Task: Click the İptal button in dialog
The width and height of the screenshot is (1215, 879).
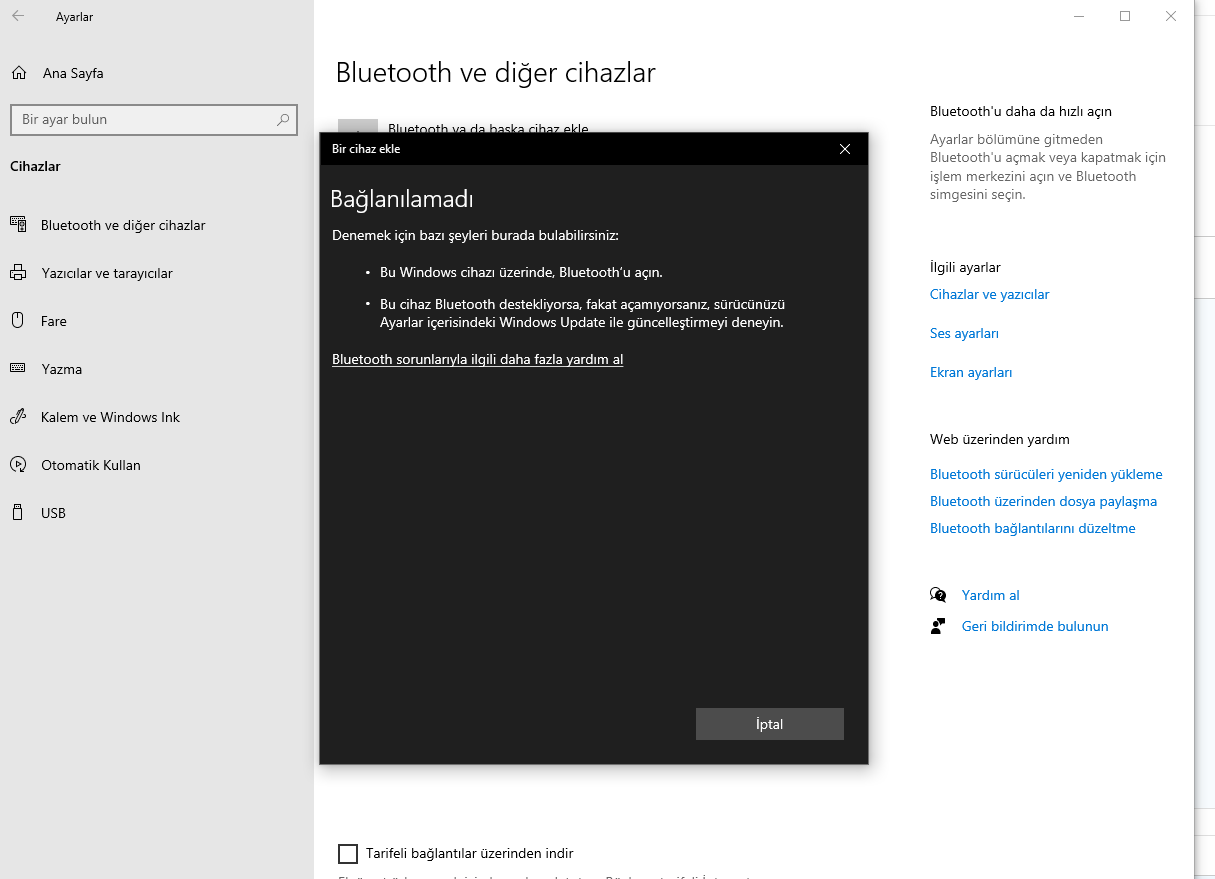Action: pyautogui.click(x=770, y=724)
